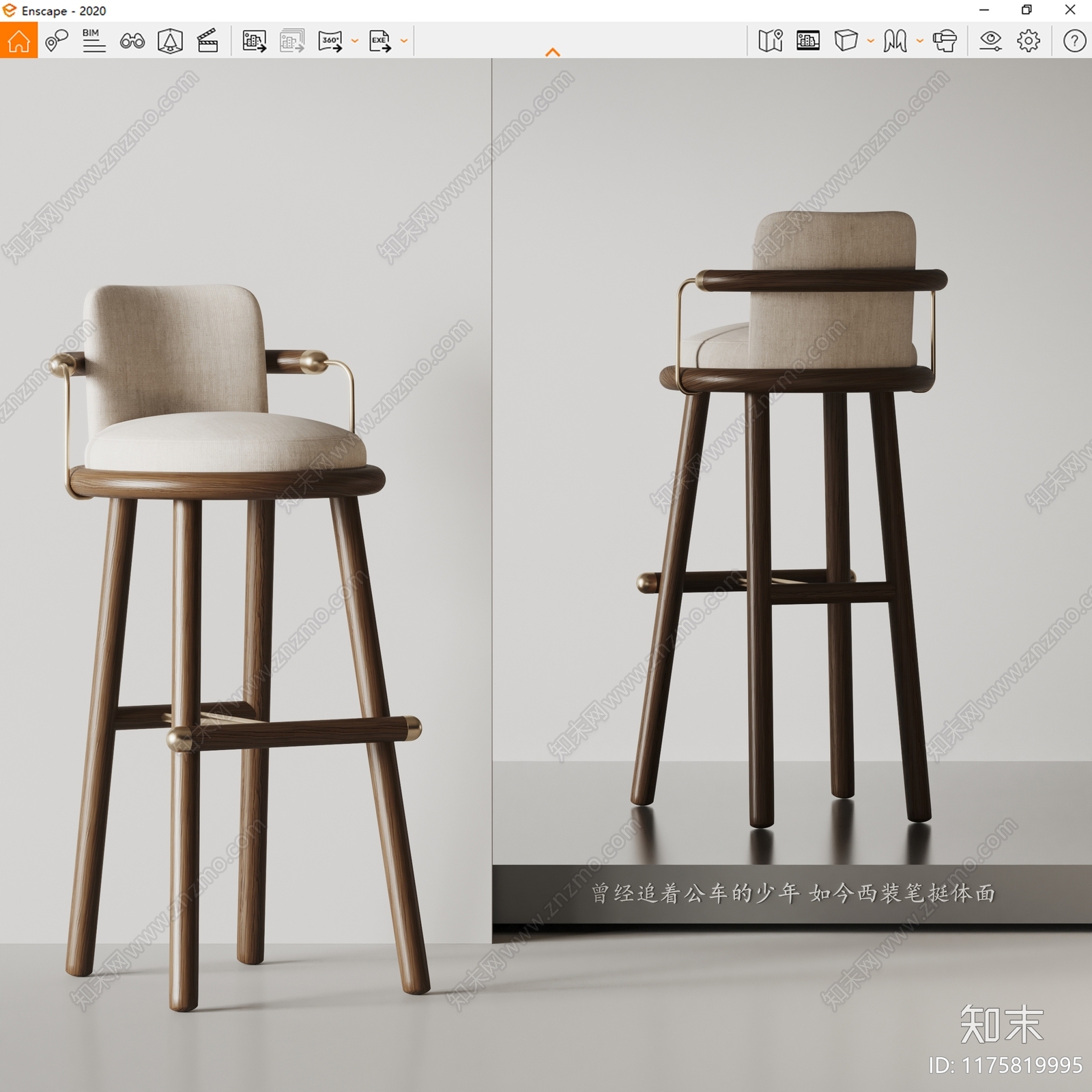
Task: Open the Collaborative Annotations pin icon
Action: [57, 41]
